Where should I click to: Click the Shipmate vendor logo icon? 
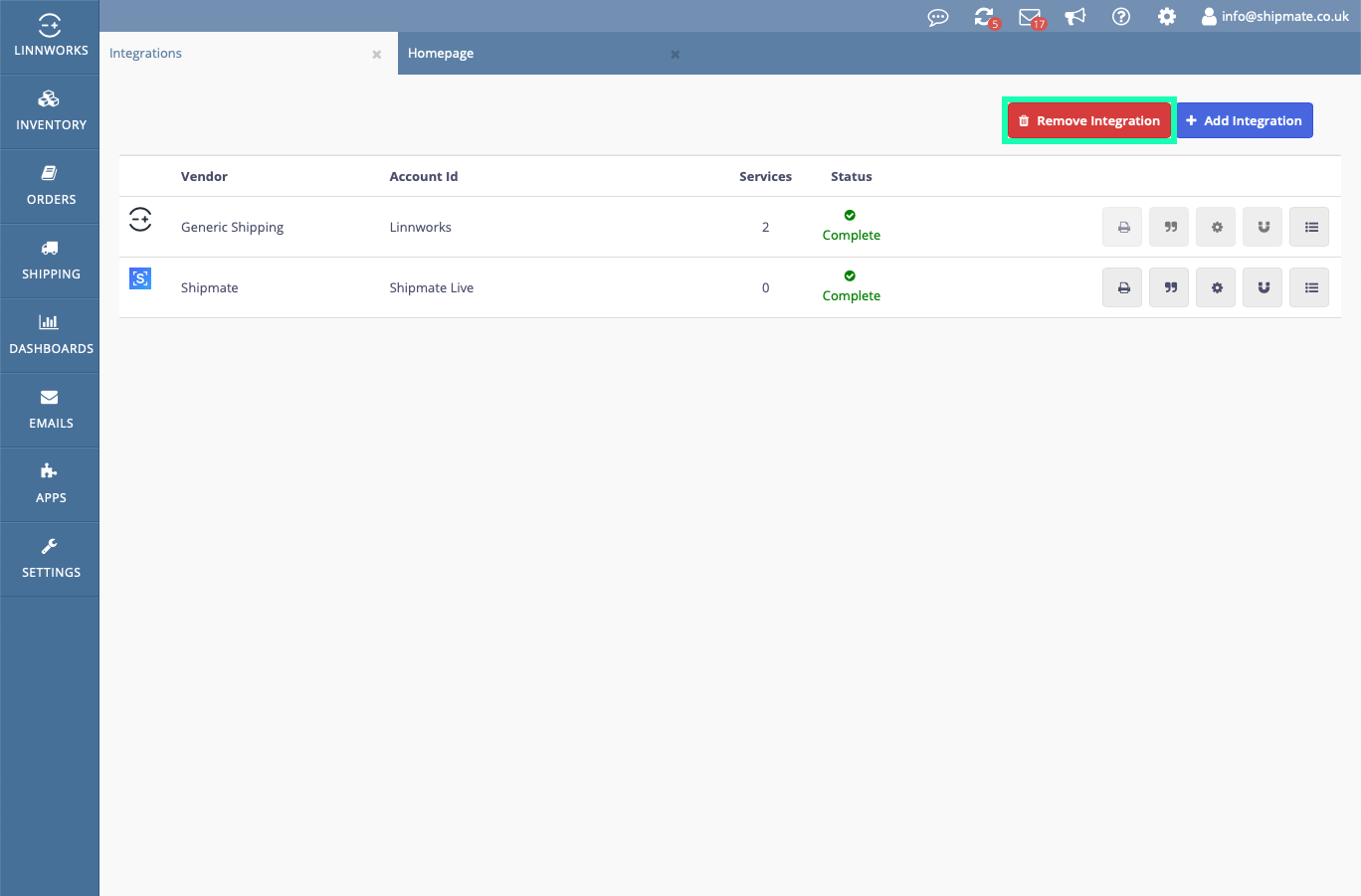coord(140,278)
